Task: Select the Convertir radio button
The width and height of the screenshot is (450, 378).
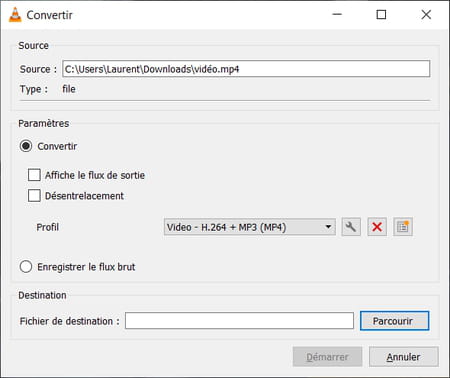Action: [26, 146]
